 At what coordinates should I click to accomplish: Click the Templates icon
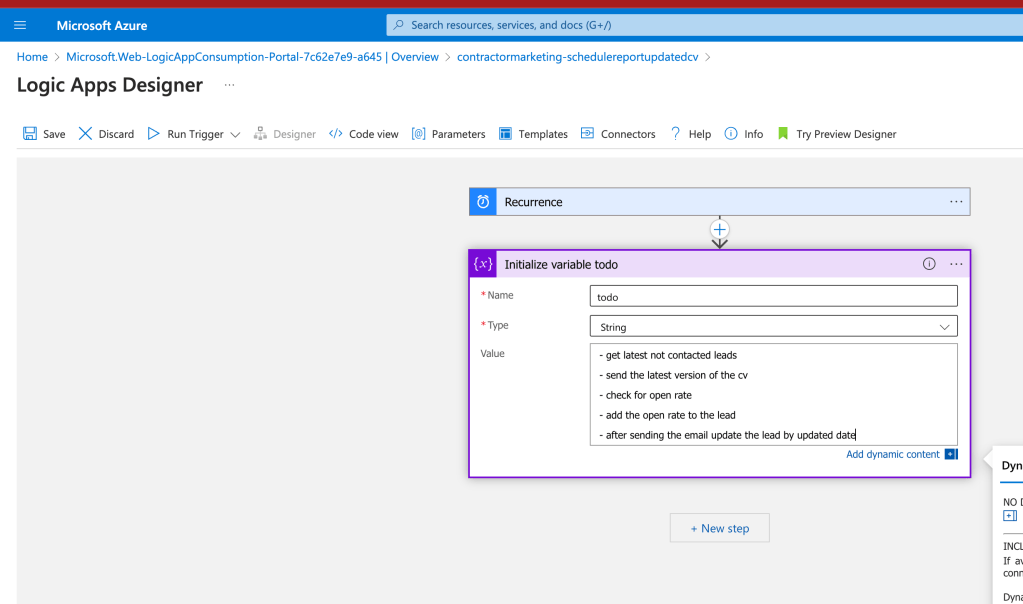tap(506, 134)
